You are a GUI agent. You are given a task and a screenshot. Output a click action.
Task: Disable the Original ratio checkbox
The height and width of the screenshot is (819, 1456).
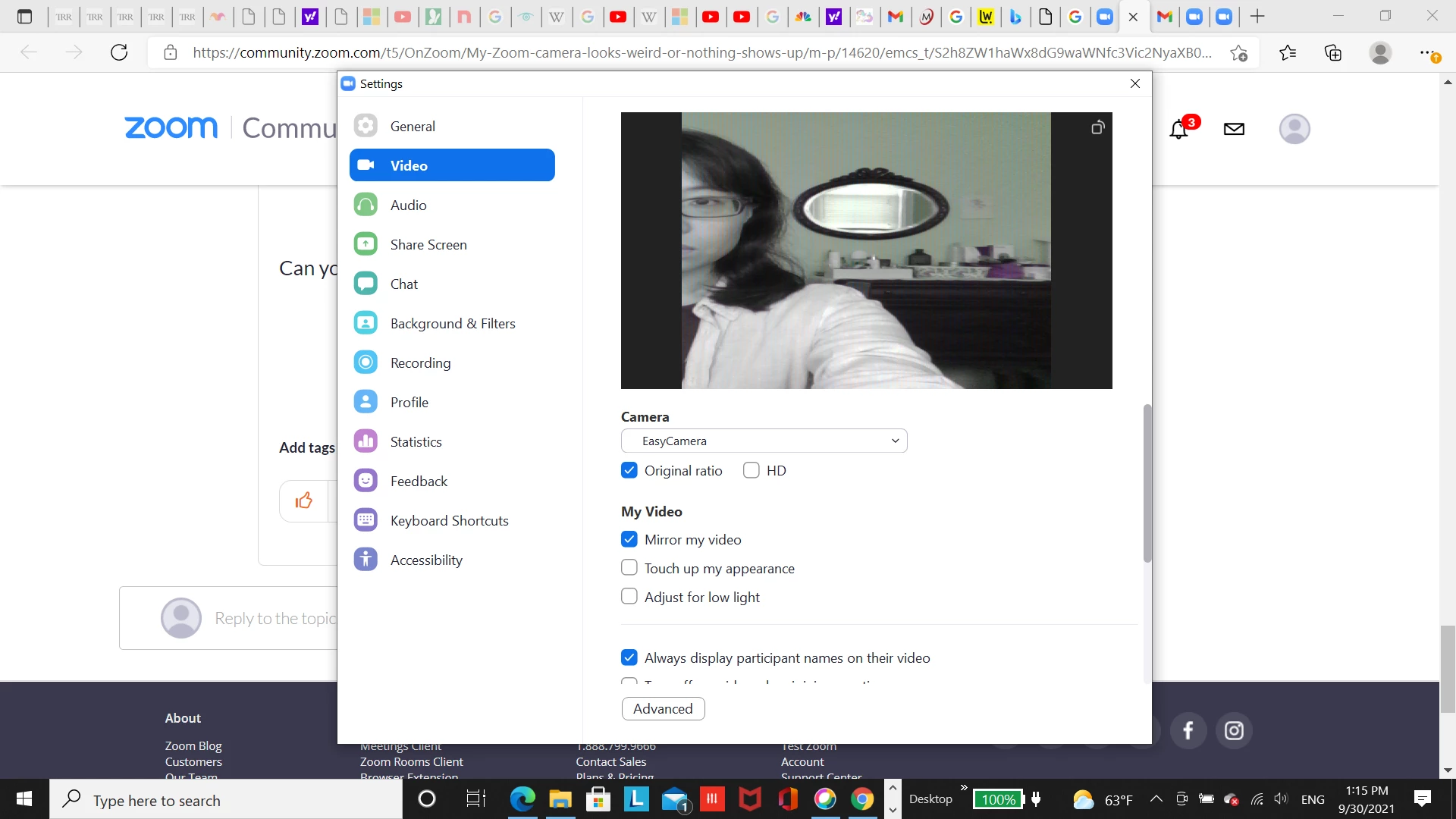[629, 470]
